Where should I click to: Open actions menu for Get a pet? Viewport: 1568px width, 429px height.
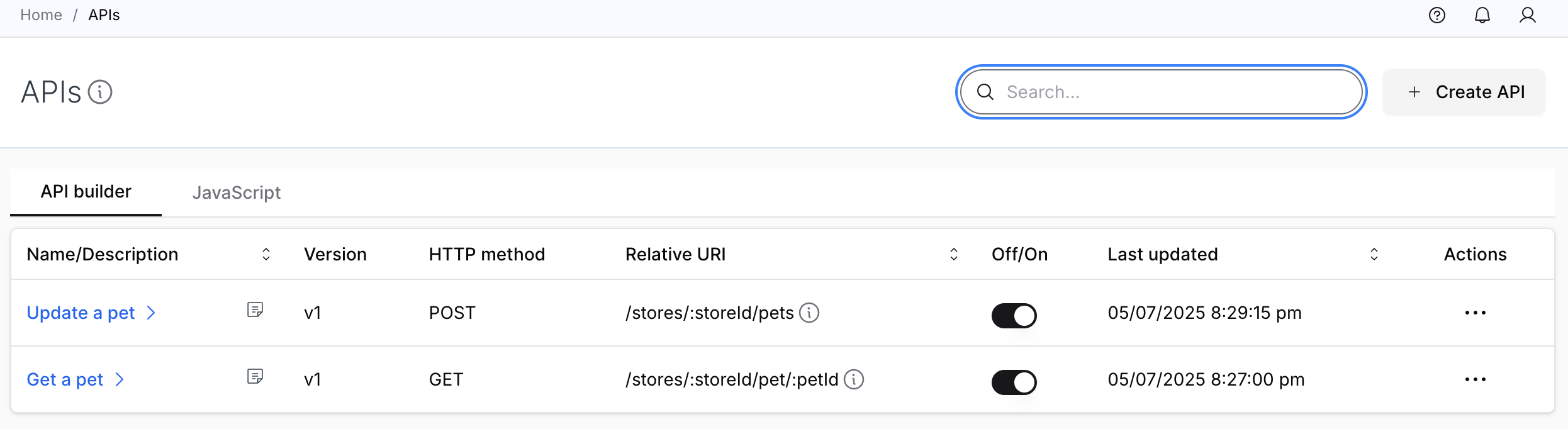click(1476, 379)
